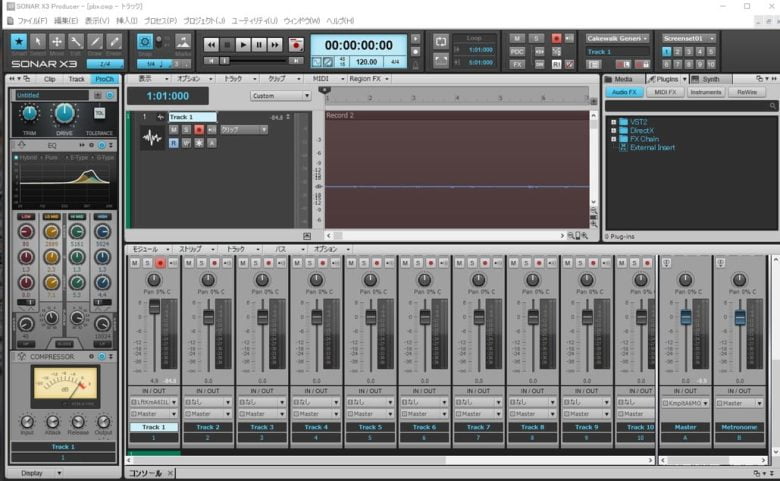
Task: Select the Instruments browser button
Action: (705, 92)
